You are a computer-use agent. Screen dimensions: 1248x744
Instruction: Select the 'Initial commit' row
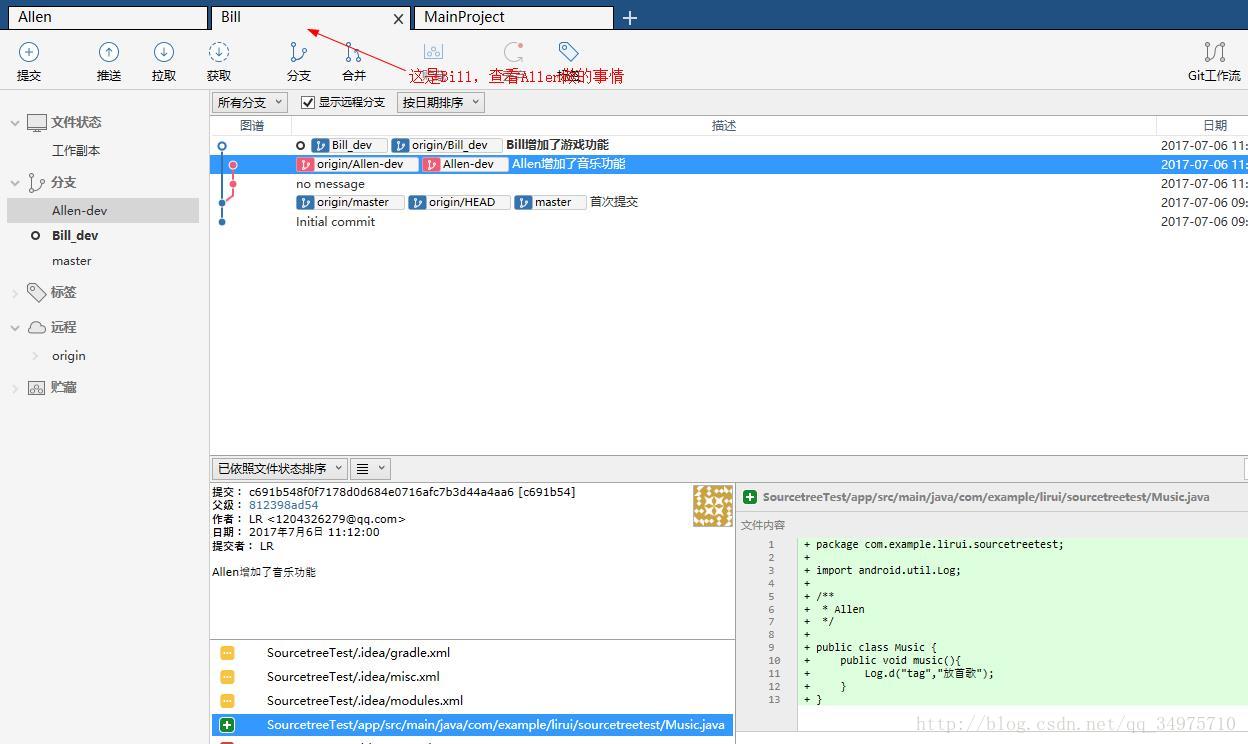(729, 222)
